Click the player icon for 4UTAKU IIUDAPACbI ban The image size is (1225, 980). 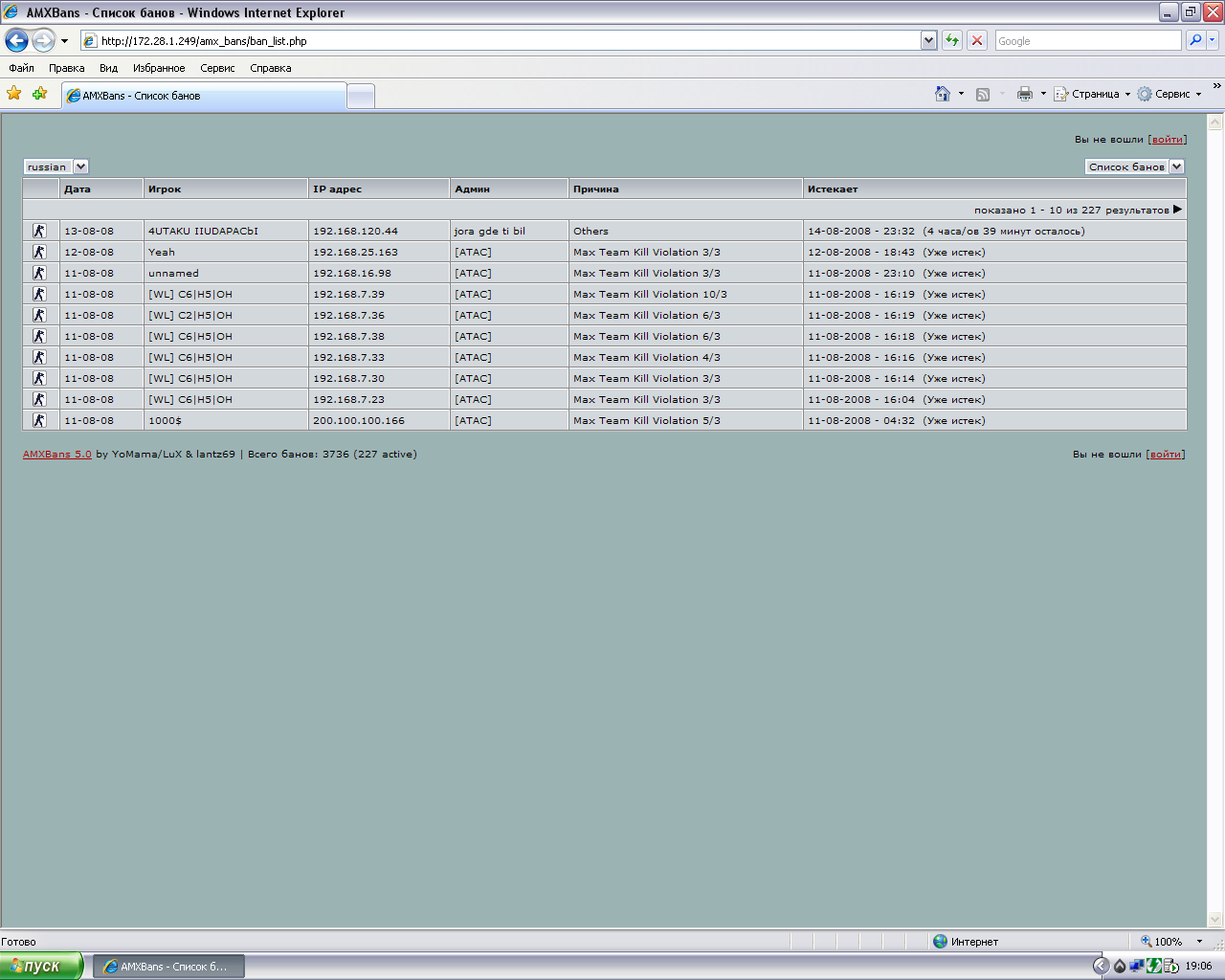[x=39, y=231]
